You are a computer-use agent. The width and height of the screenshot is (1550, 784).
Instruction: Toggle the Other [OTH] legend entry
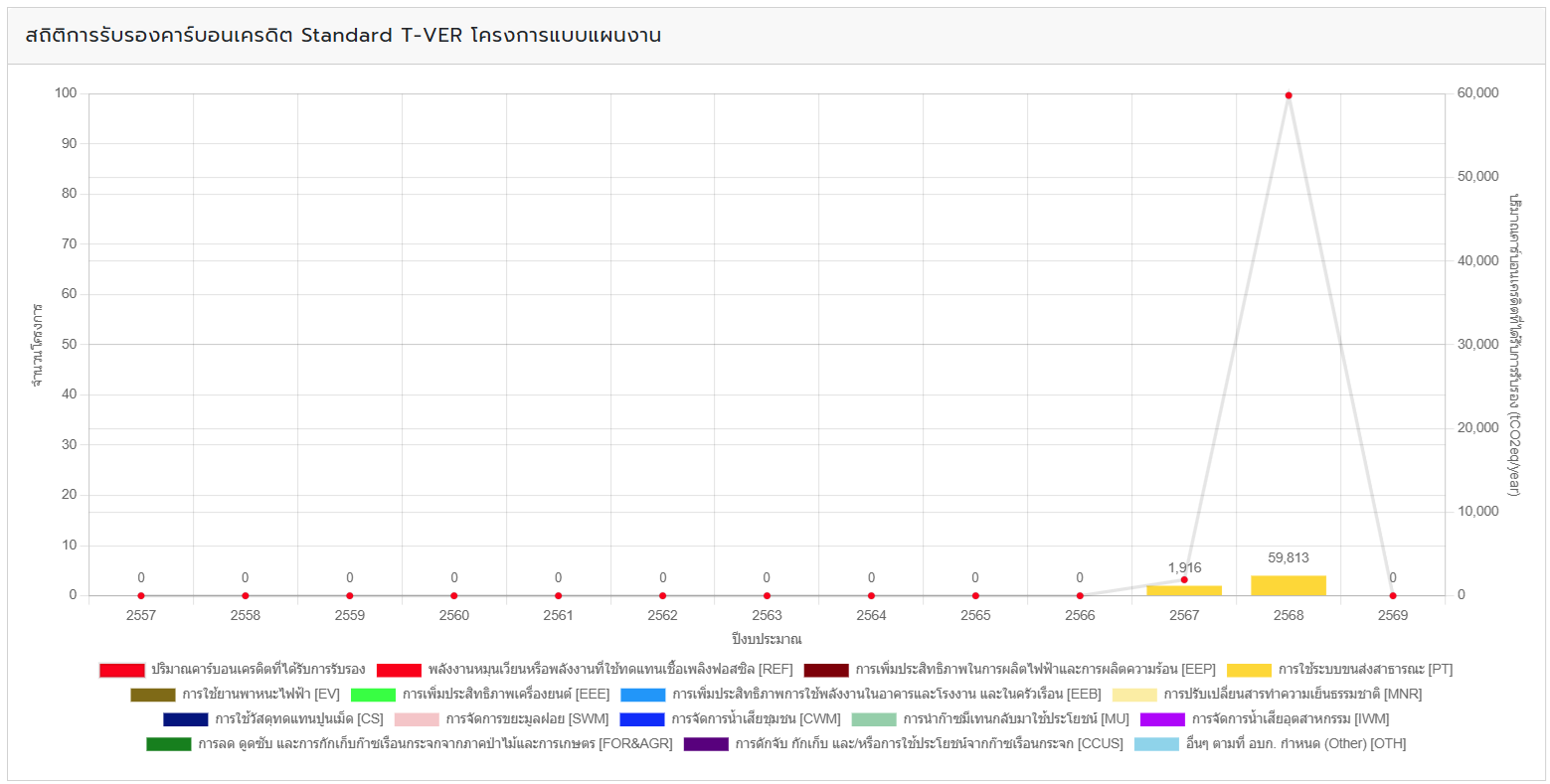click(x=1294, y=744)
